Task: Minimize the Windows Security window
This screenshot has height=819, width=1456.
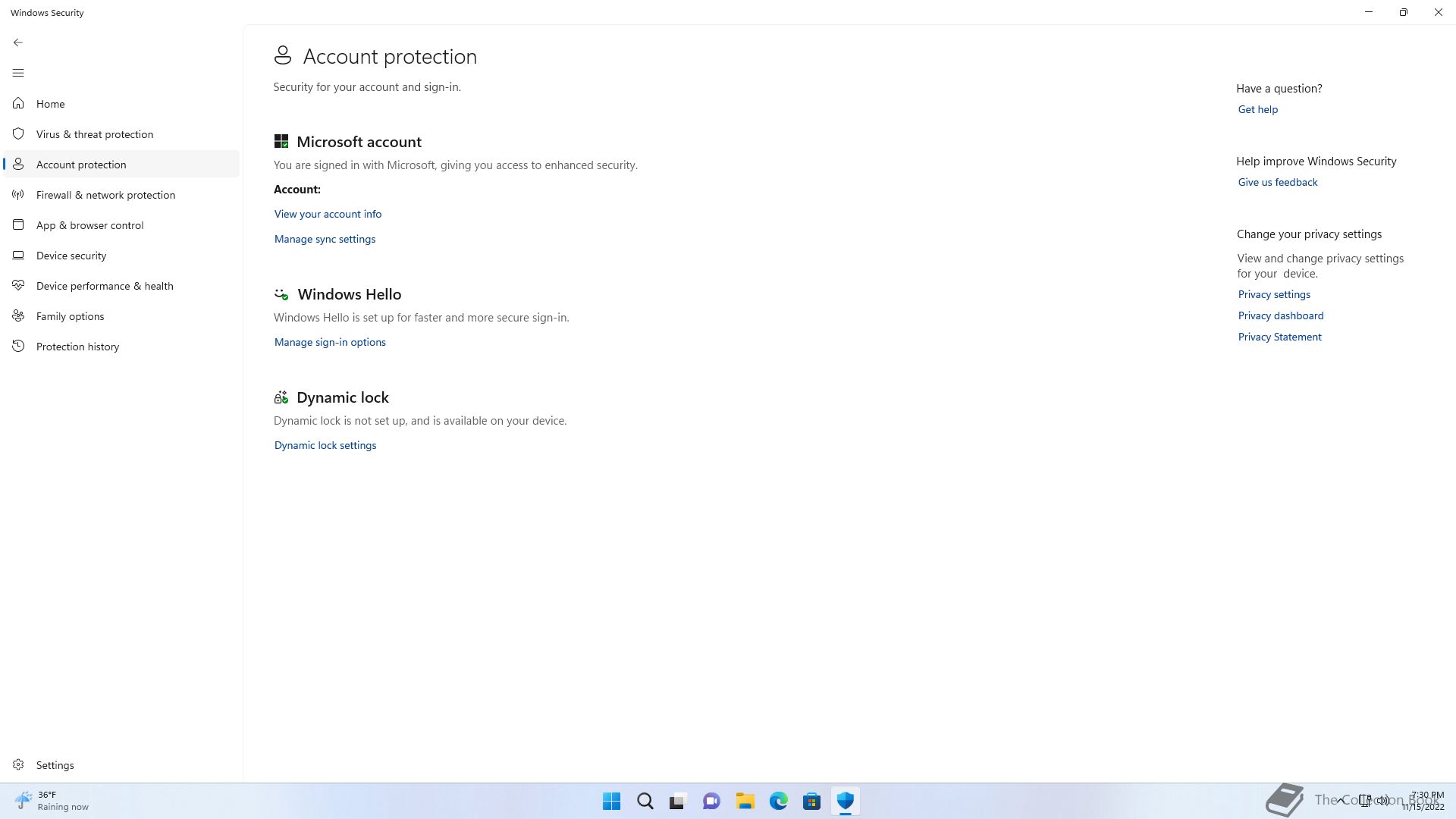Action: coord(1369,12)
